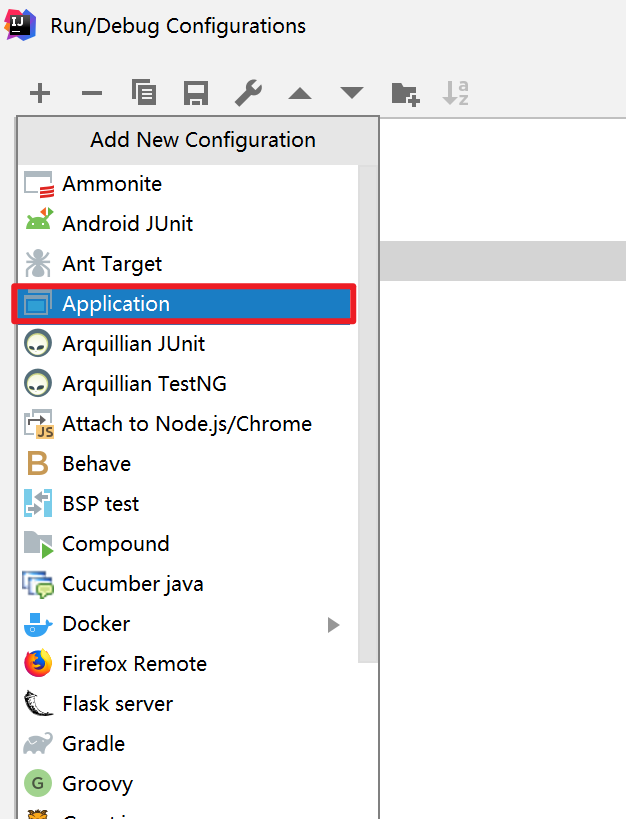This screenshot has width=626, height=819.
Task: Click the configuration list scrollbar
Action: (x=368, y=420)
